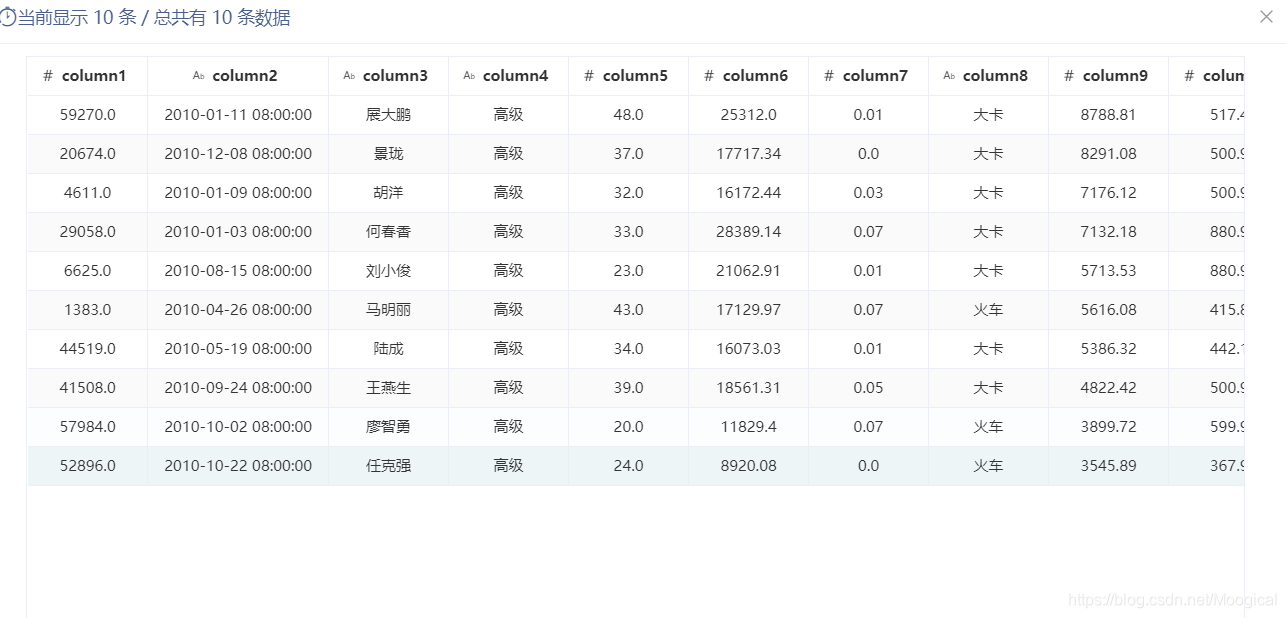This screenshot has width=1286, height=618.
Task: Click the name cell 展大鹏
Action: tap(388, 115)
